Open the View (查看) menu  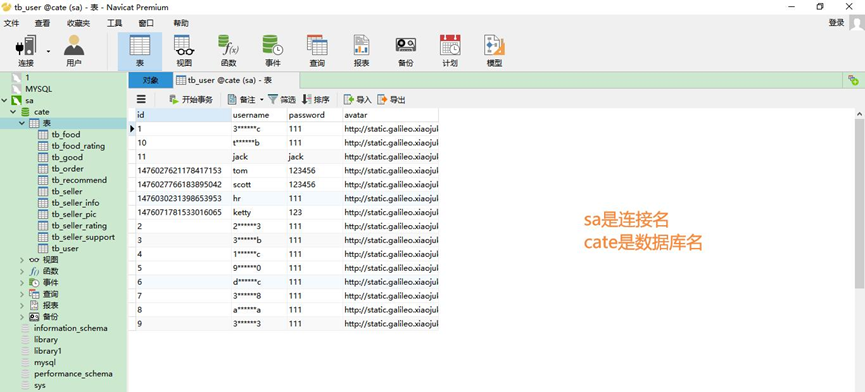pos(42,23)
